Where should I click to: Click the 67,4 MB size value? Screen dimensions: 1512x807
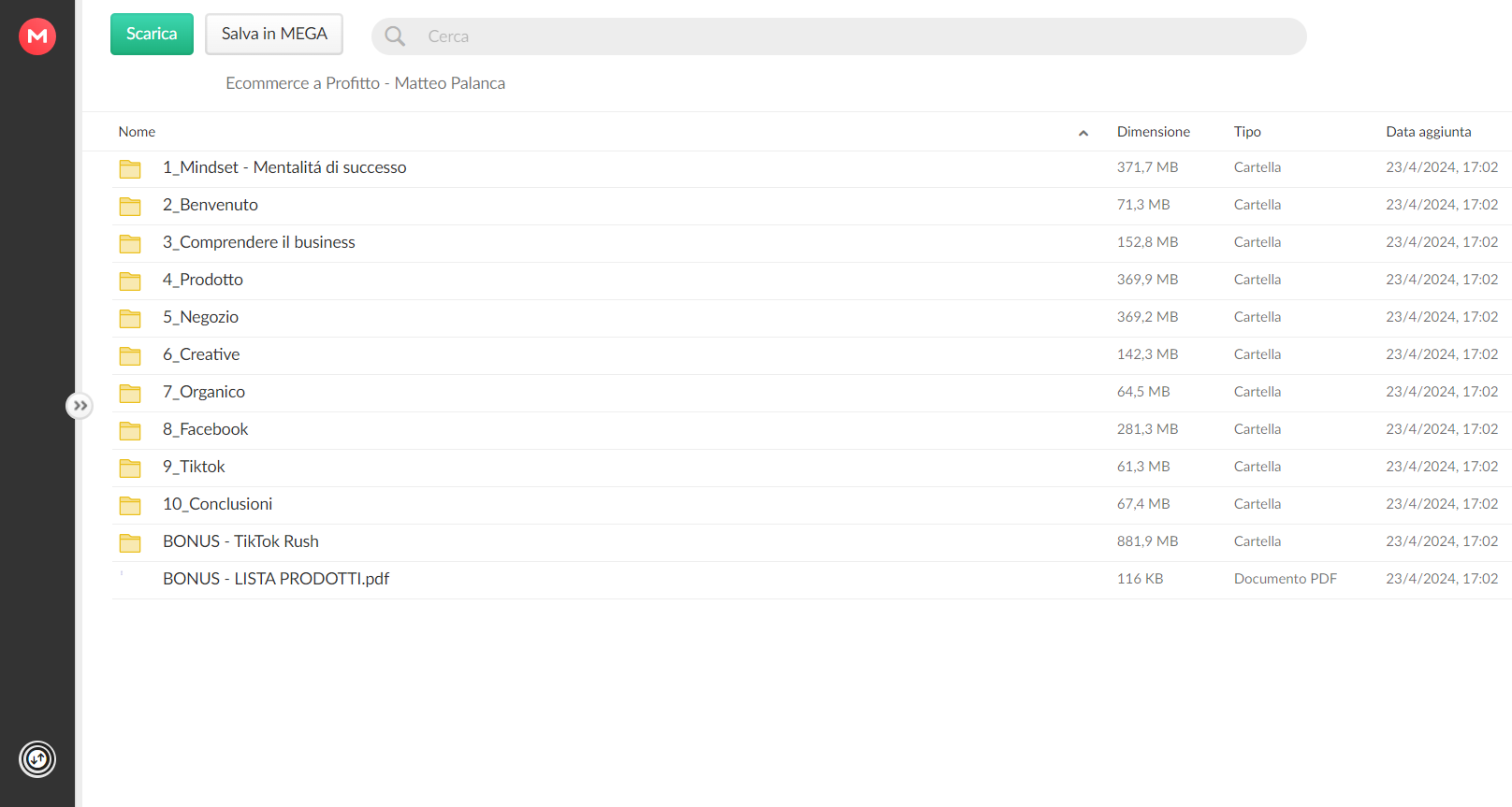(x=1143, y=504)
